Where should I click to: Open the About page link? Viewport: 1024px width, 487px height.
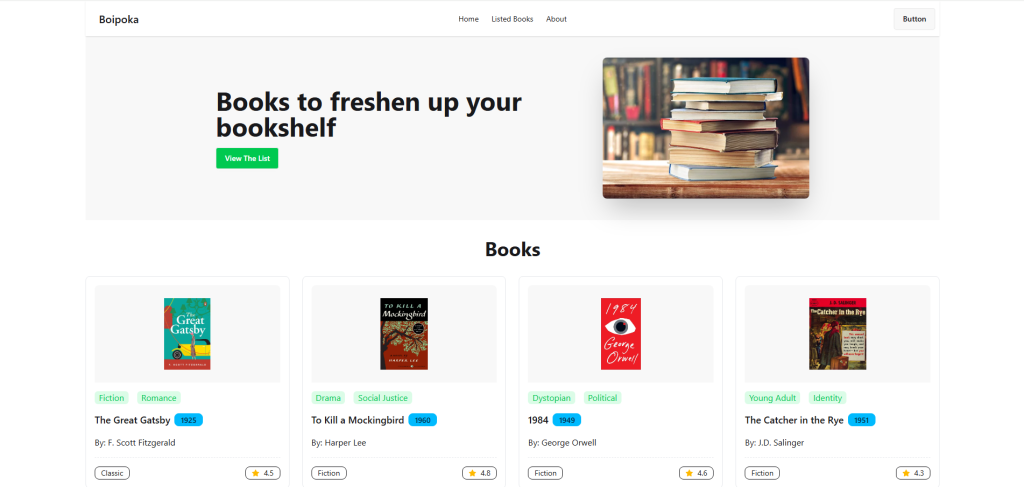pyautogui.click(x=556, y=19)
